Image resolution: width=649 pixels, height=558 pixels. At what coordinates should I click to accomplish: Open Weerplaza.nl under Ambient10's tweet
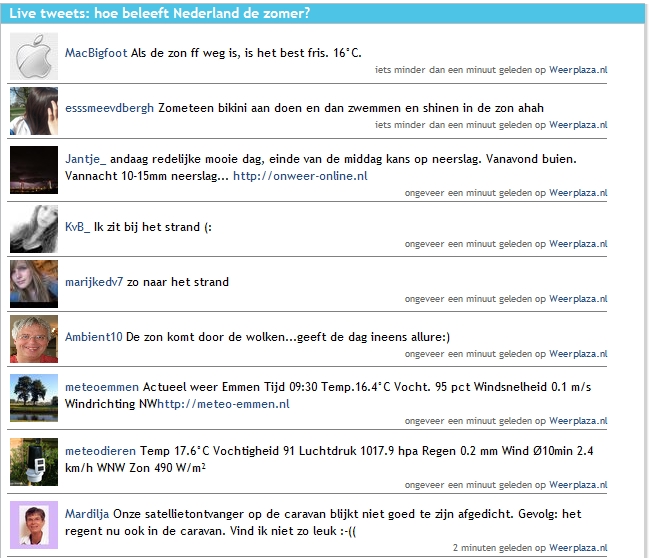click(x=578, y=354)
